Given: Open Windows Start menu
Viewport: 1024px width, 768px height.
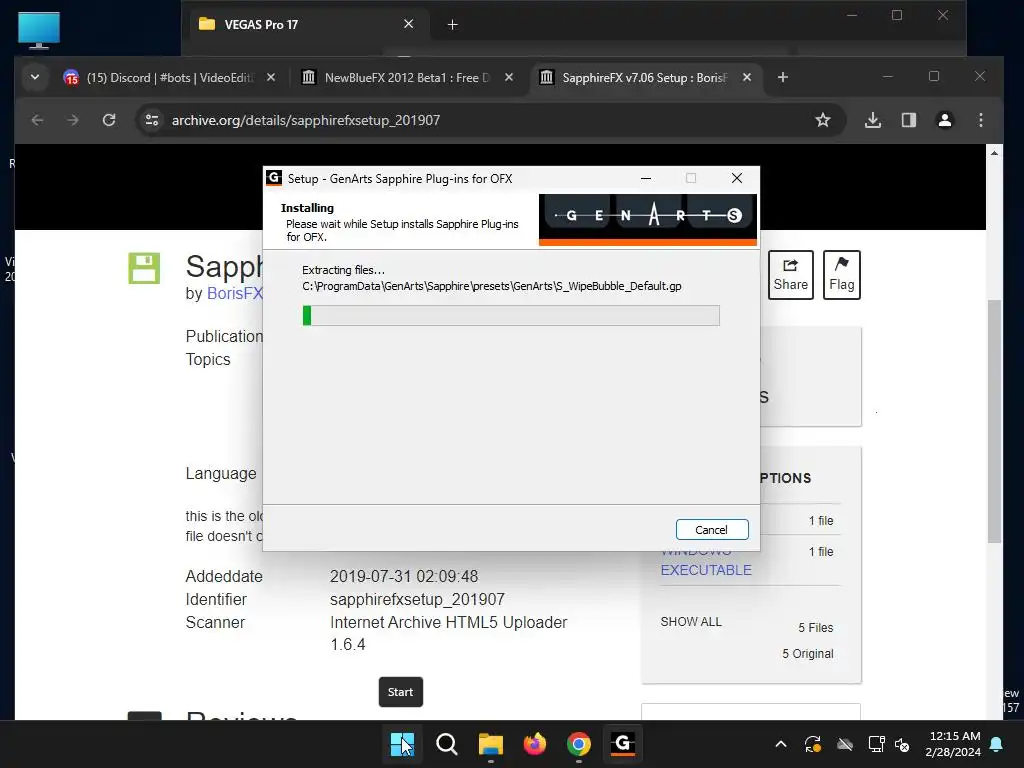Looking at the screenshot, I should coord(402,744).
